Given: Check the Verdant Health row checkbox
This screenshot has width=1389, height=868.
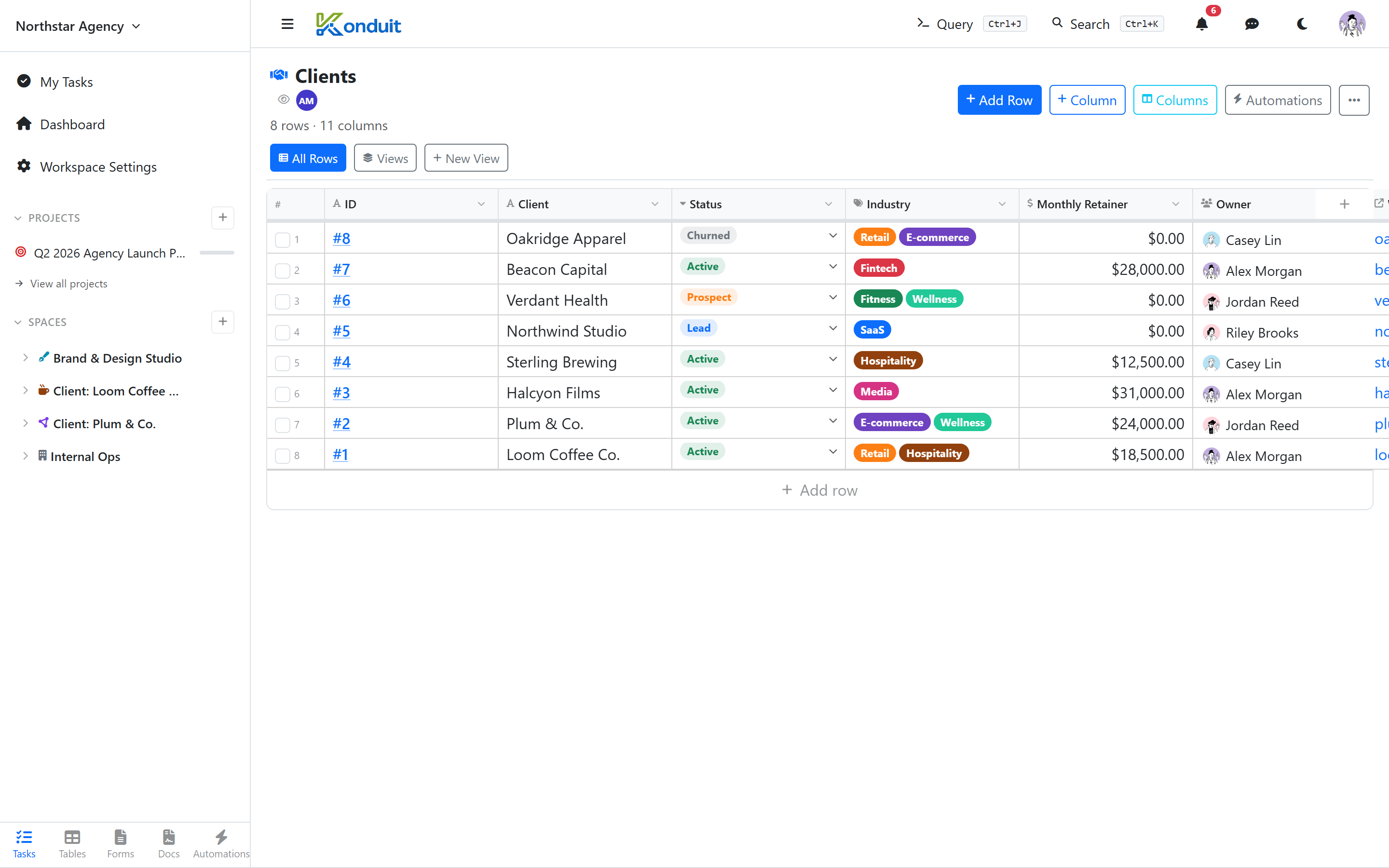Looking at the screenshot, I should pyautogui.click(x=283, y=301).
